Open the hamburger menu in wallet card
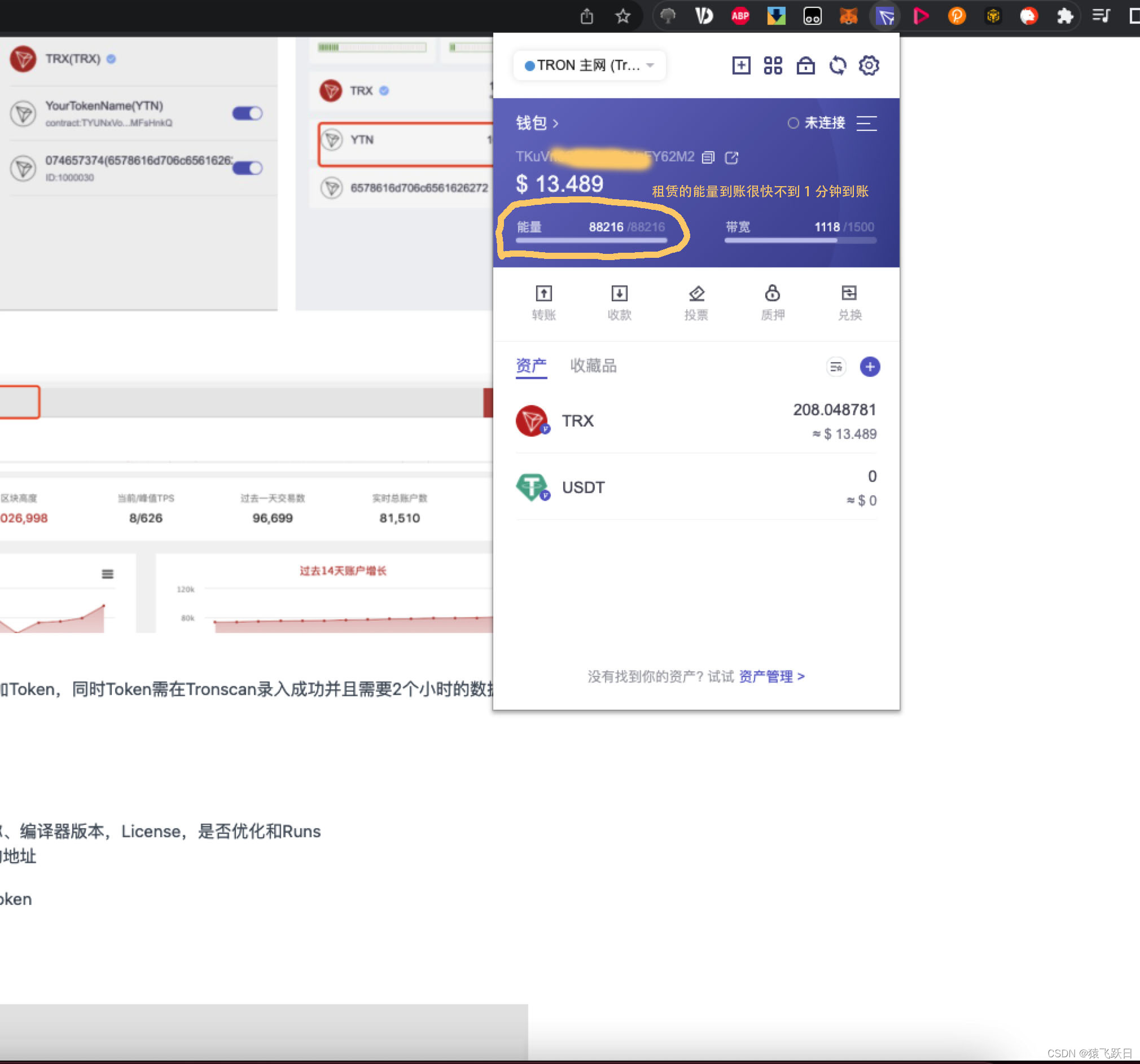The height and width of the screenshot is (1064, 1140). (866, 122)
